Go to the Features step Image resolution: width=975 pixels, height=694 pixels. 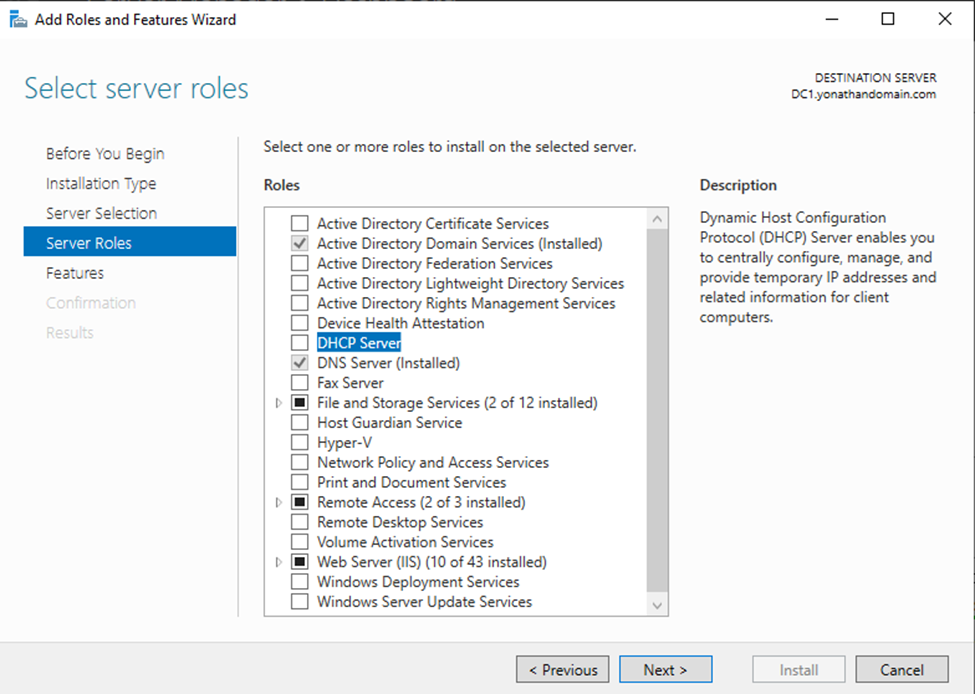75,273
